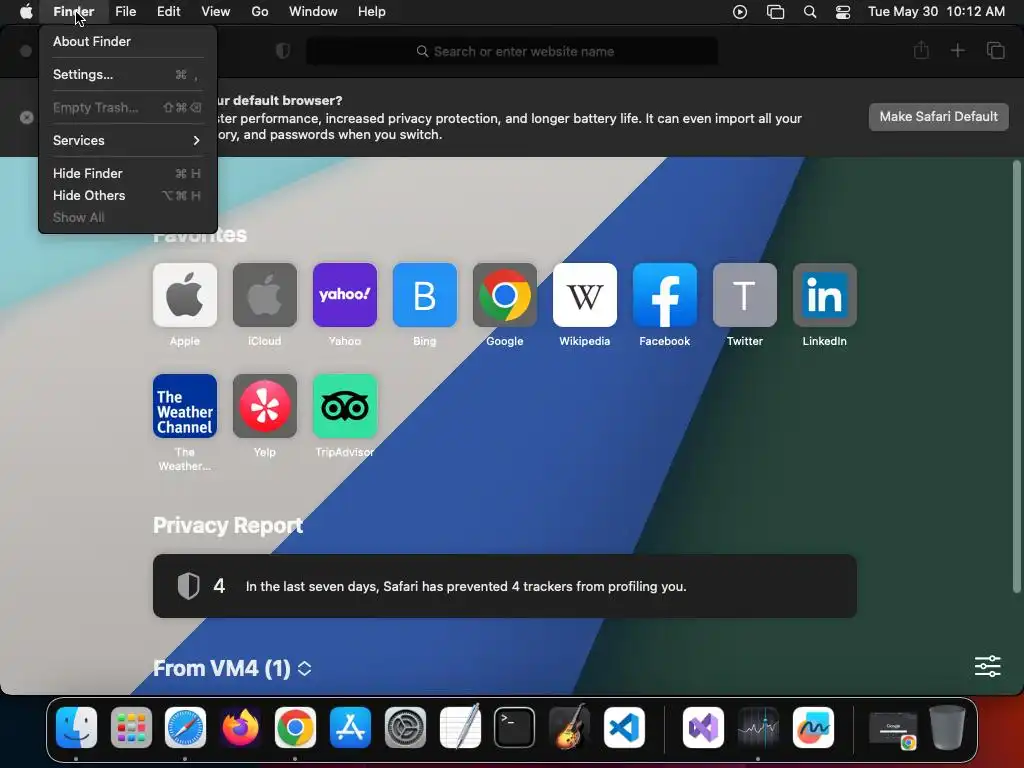
Task: Open the Privacy Report tracker summary
Action: pos(505,586)
